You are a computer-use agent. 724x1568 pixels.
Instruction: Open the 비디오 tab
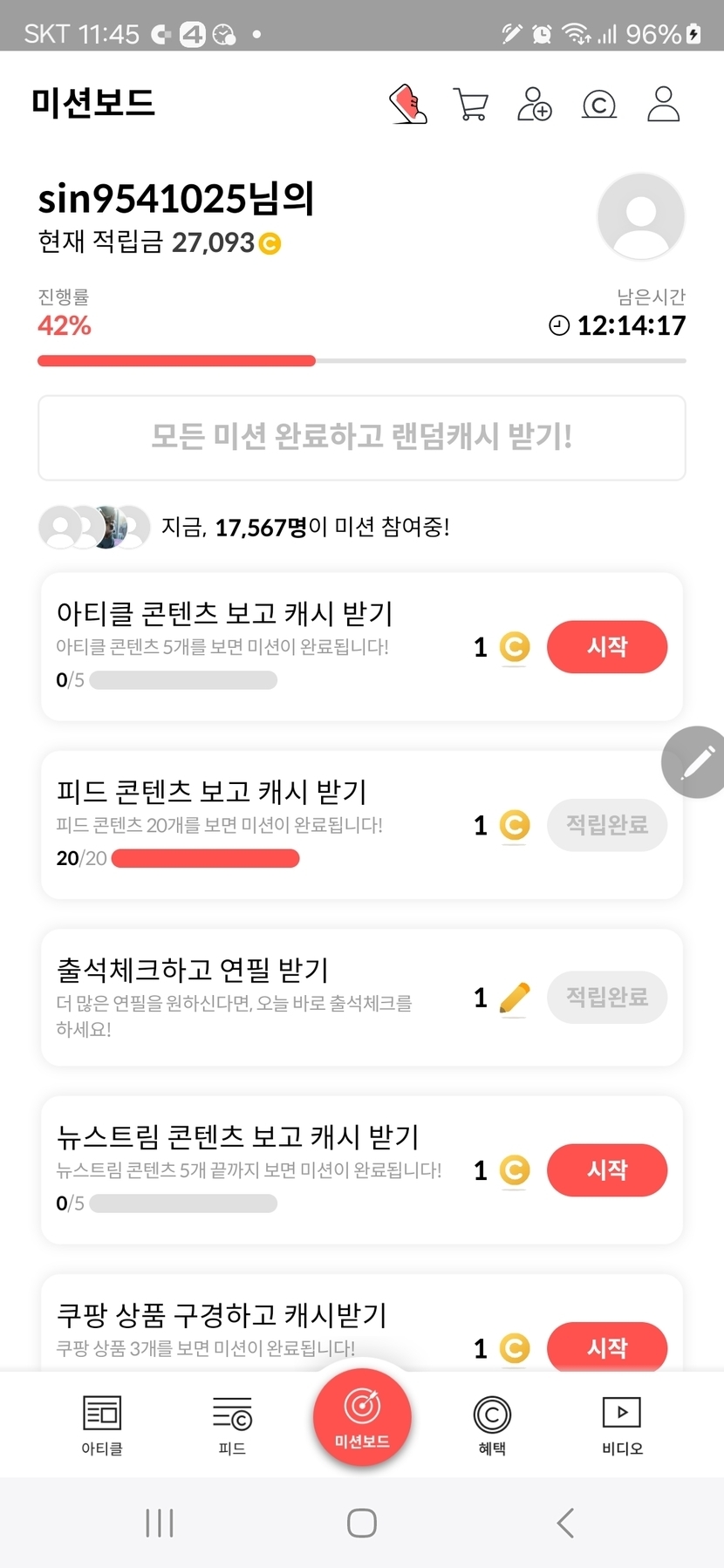(622, 1425)
